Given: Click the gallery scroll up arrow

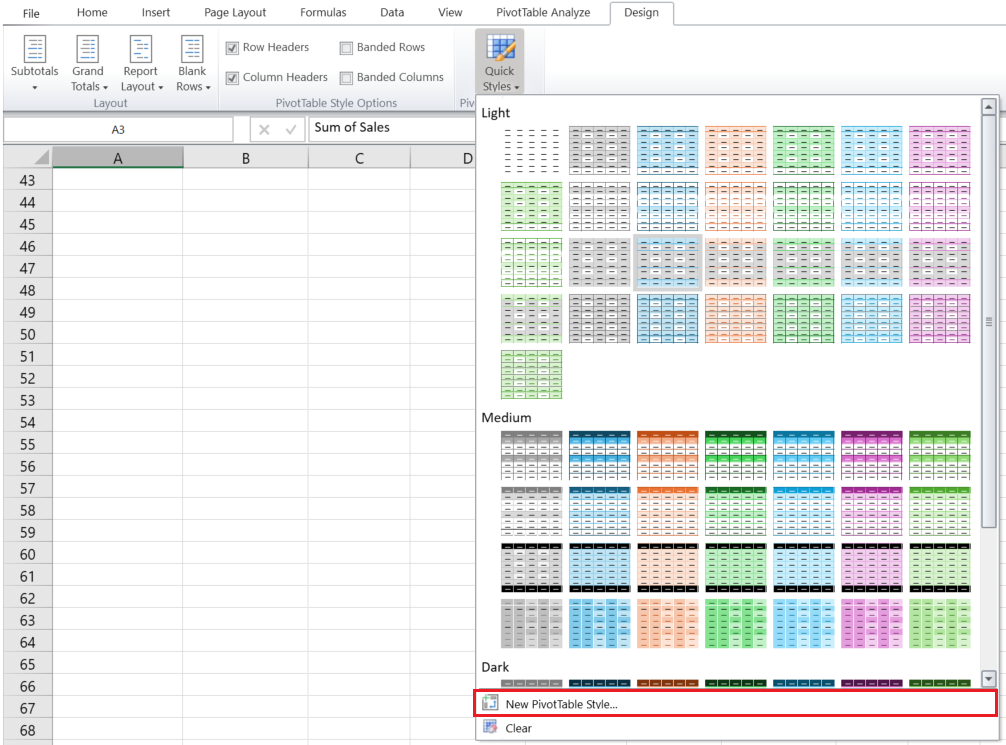Looking at the screenshot, I should point(989,107).
